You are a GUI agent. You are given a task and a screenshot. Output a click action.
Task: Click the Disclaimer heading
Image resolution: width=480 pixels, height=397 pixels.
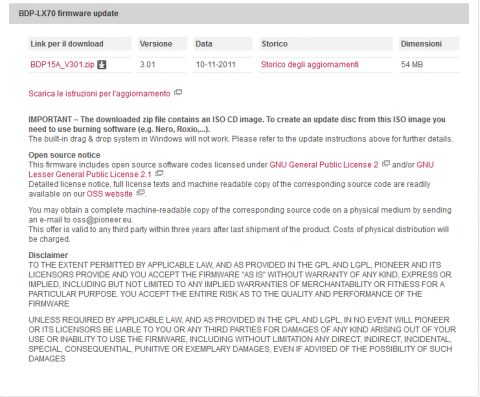click(x=48, y=255)
